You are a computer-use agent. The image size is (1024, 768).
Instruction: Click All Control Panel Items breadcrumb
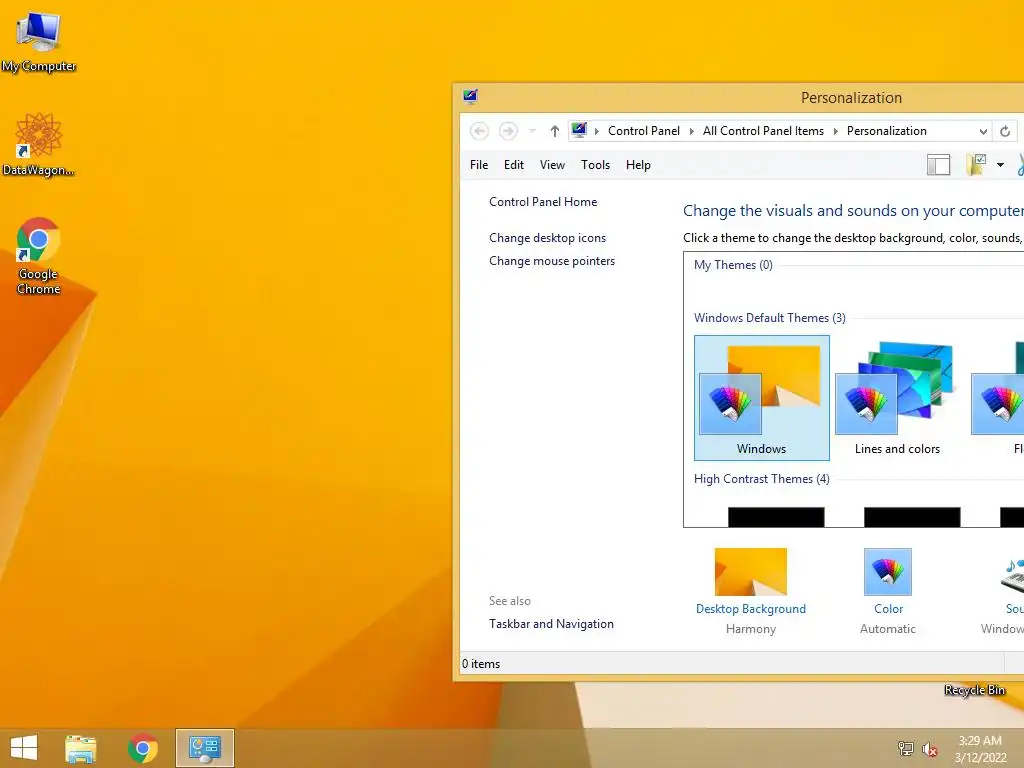coord(763,131)
